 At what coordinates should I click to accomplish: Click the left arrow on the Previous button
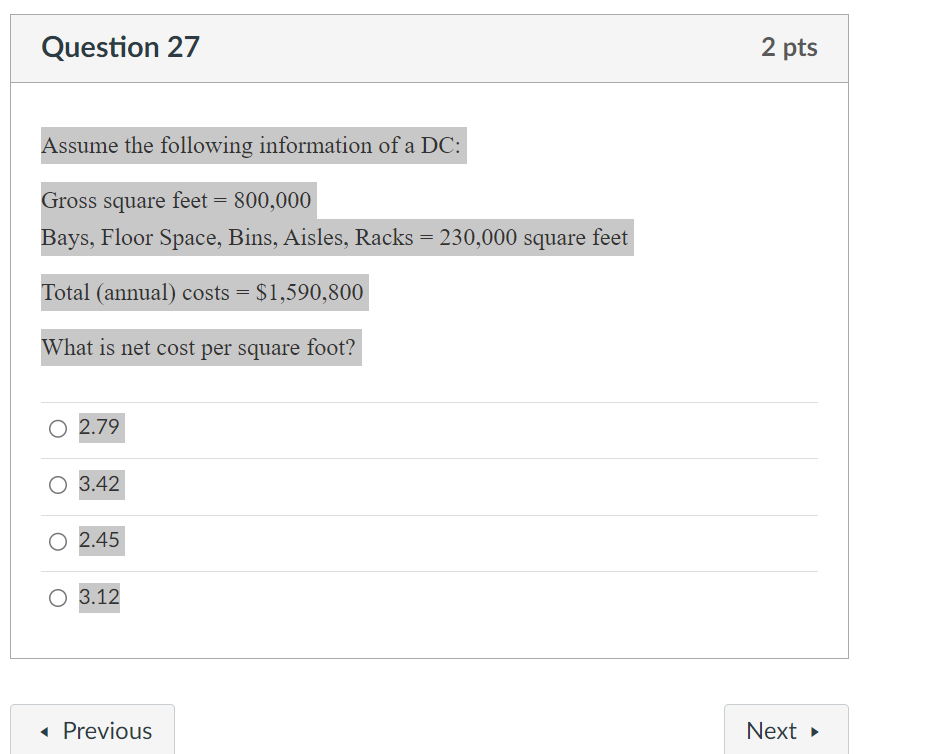pyautogui.click(x=44, y=731)
